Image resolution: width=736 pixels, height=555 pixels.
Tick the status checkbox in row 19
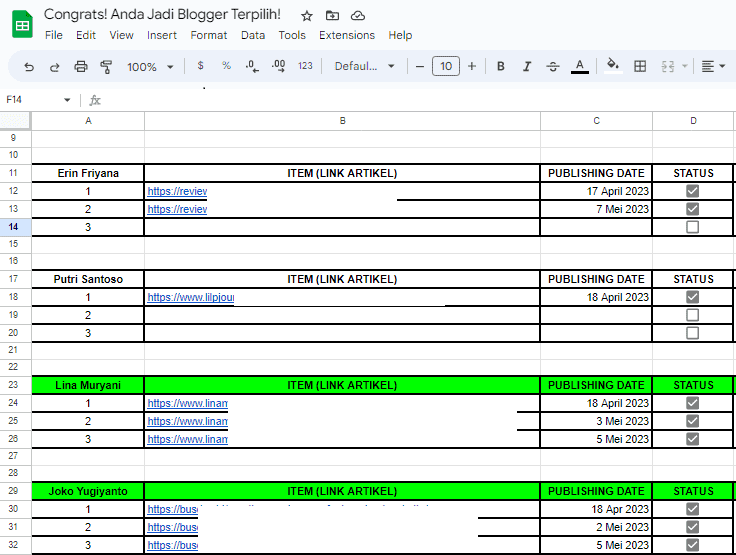coord(692,315)
